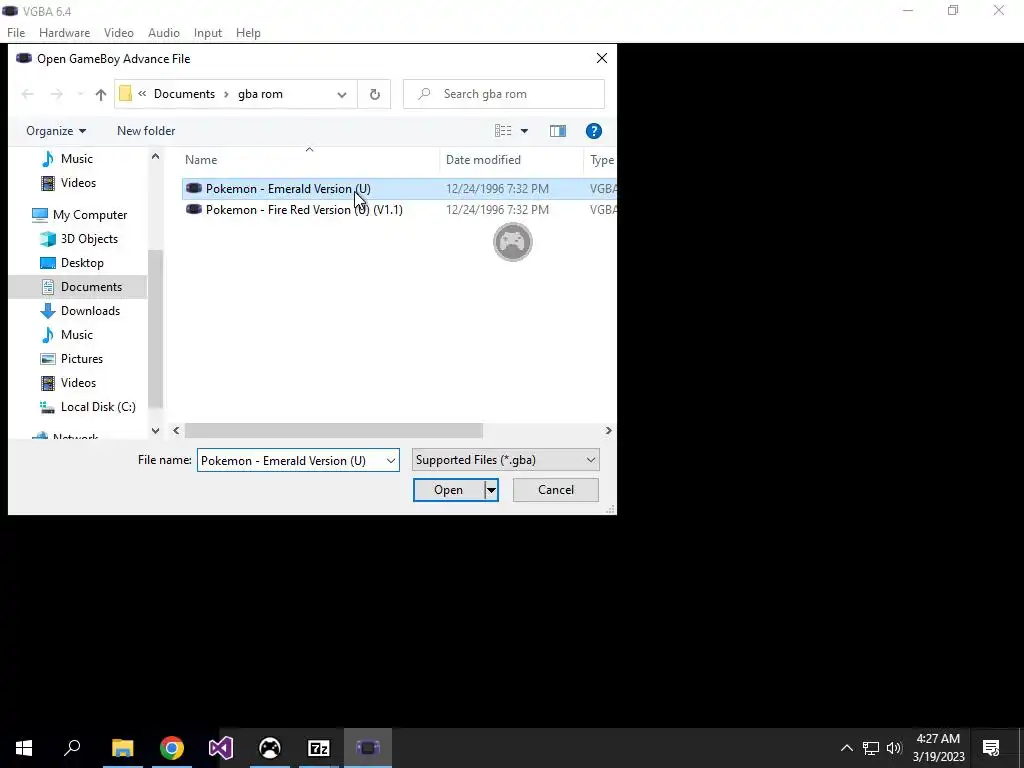The height and width of the screenshot is (768, 1024).
Task: Open the notification center icon
Action: click(991, 748)
